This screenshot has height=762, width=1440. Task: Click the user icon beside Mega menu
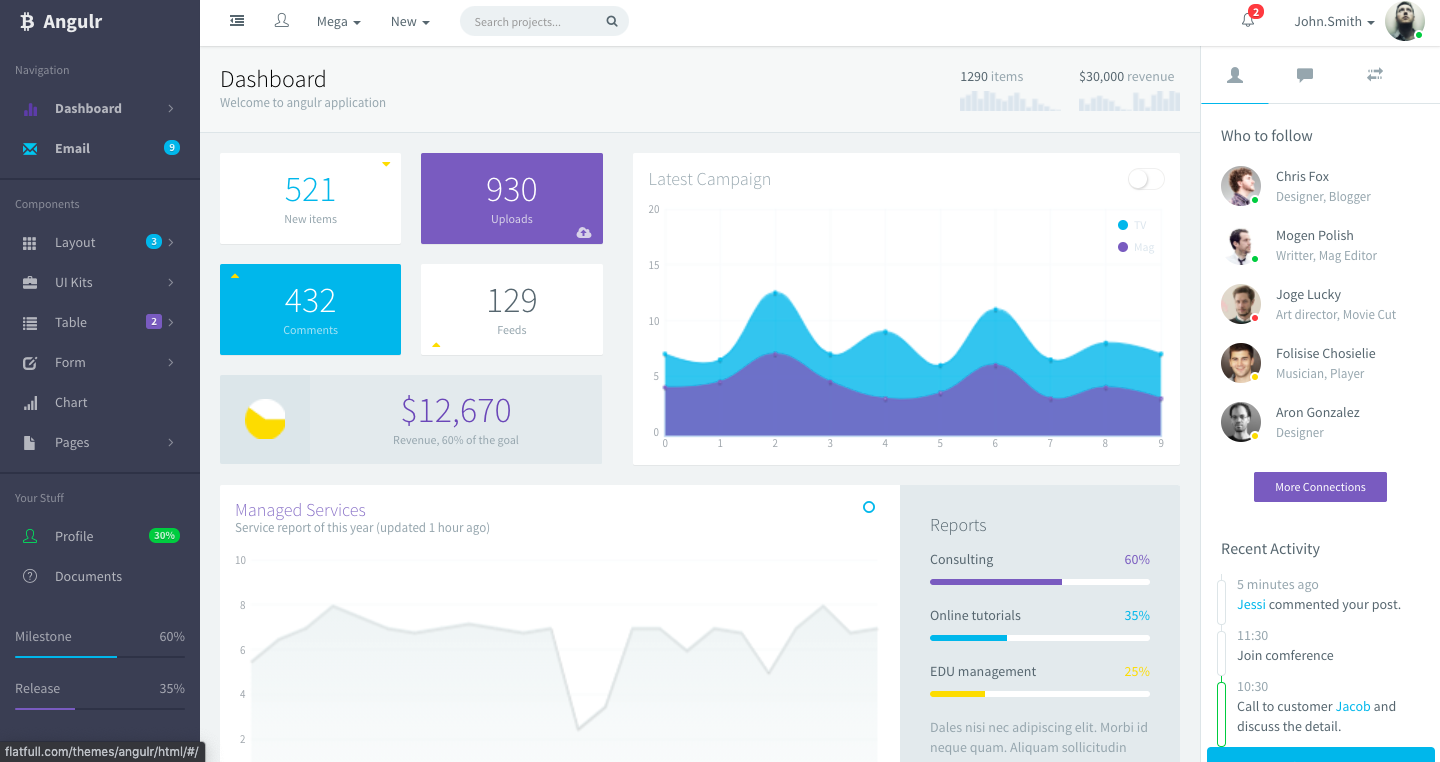(282, 21)
